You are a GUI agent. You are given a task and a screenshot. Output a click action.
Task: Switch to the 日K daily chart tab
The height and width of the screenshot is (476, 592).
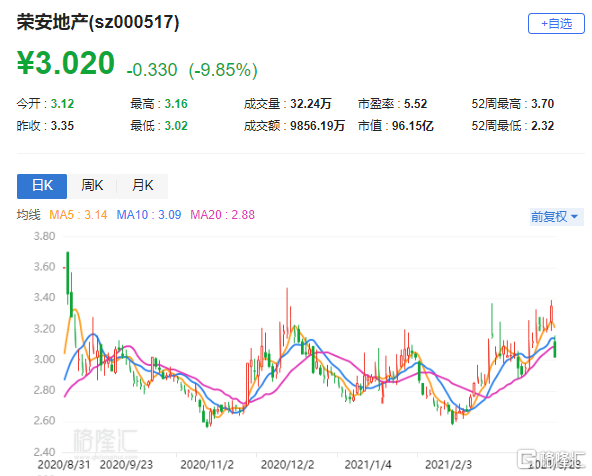[x=42, y=186]
